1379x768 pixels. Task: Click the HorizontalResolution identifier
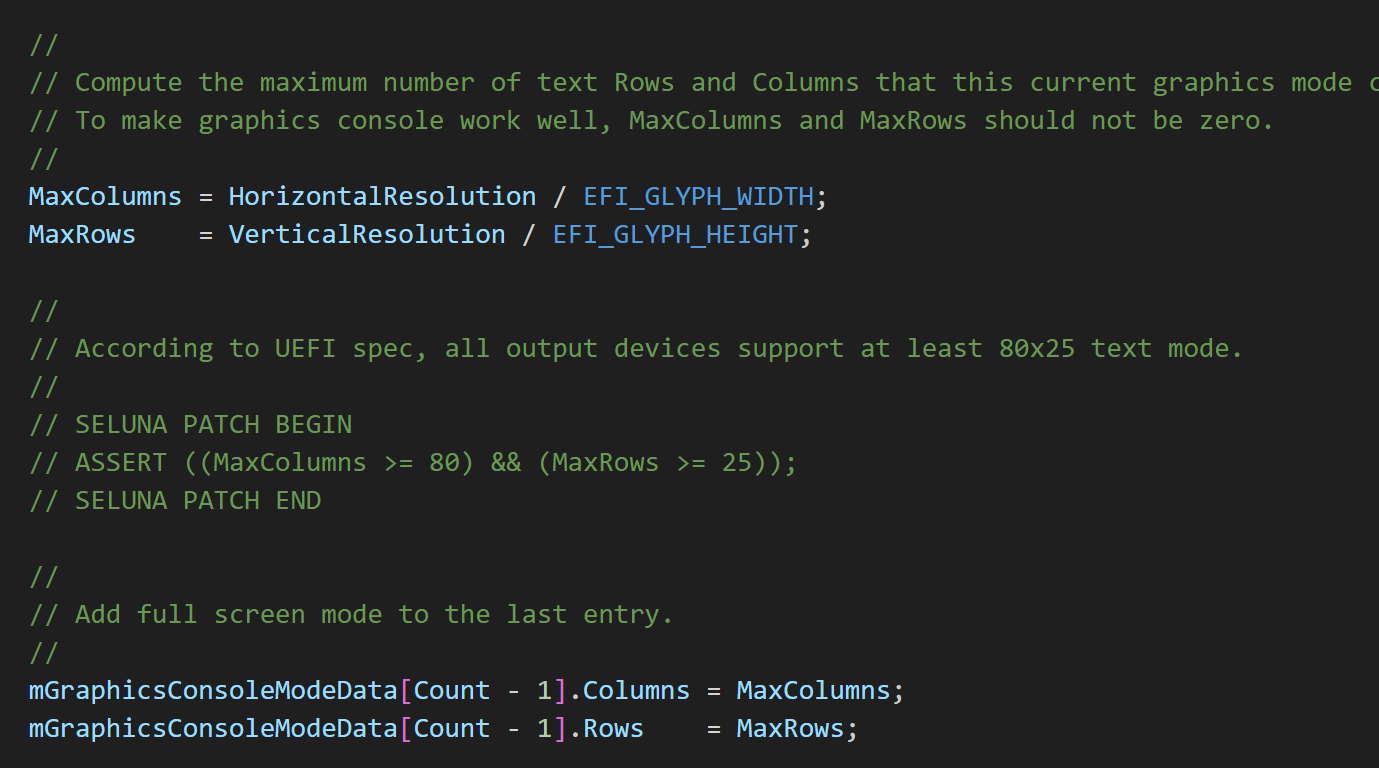382,196
